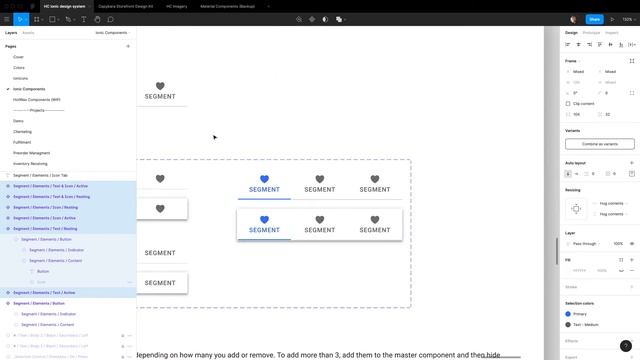Click the fill styles four-dot icon
Viewport: 640px width, 360px height.
[621, 260]
